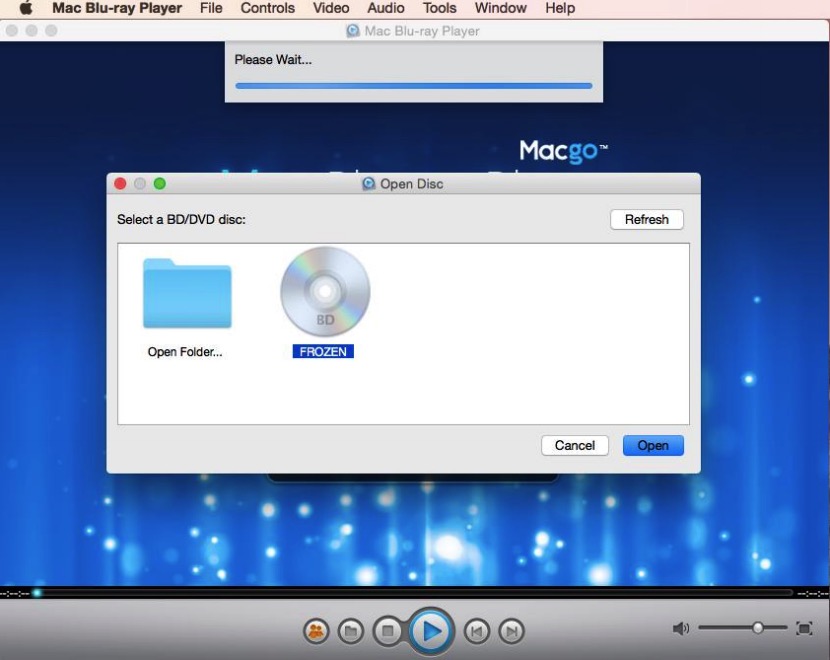Open the Apple menu
Screen dimensions: 830x660
pyautogui.click(x=26, y=7)
